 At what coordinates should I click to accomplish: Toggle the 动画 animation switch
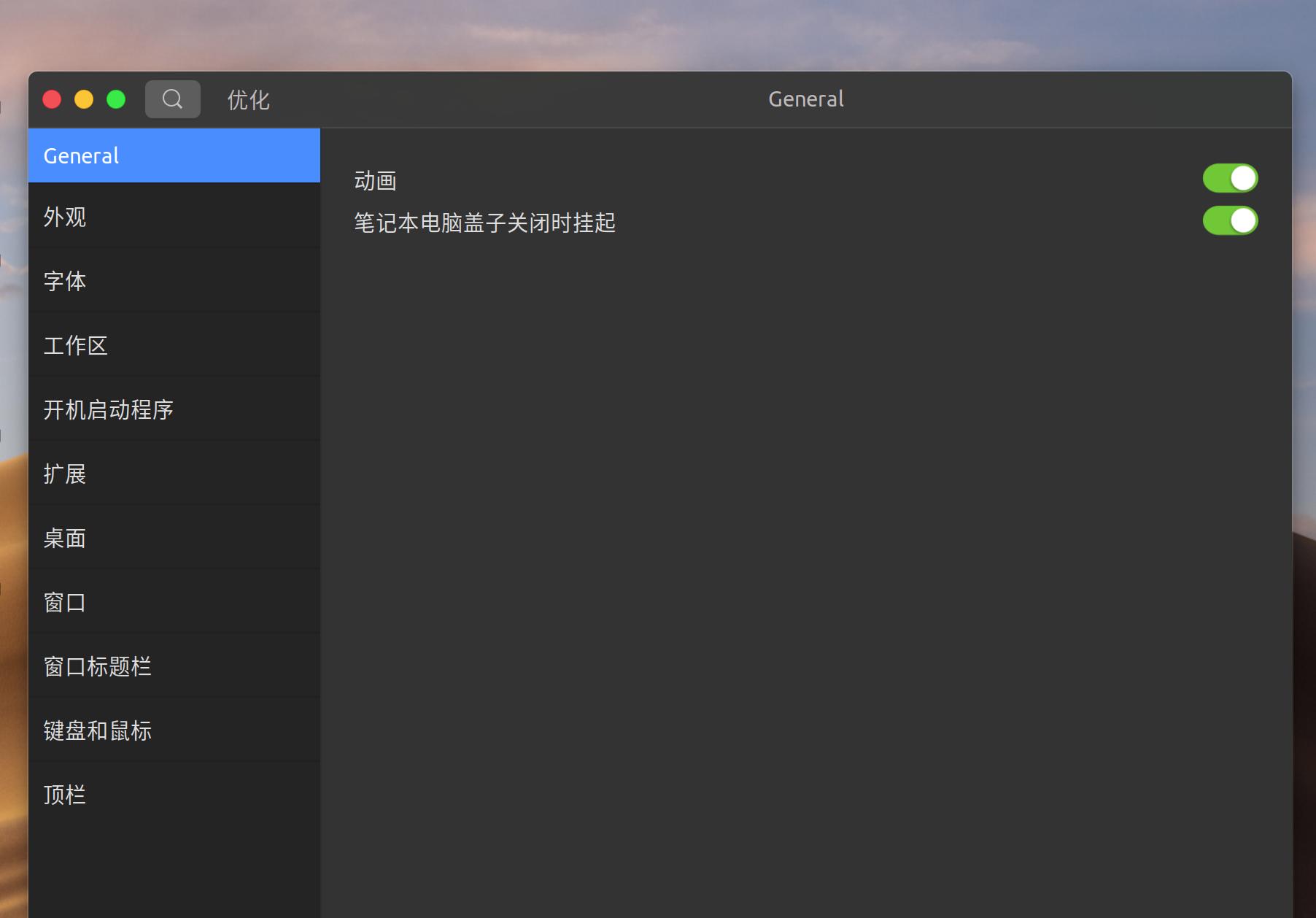click(1230, 178)
